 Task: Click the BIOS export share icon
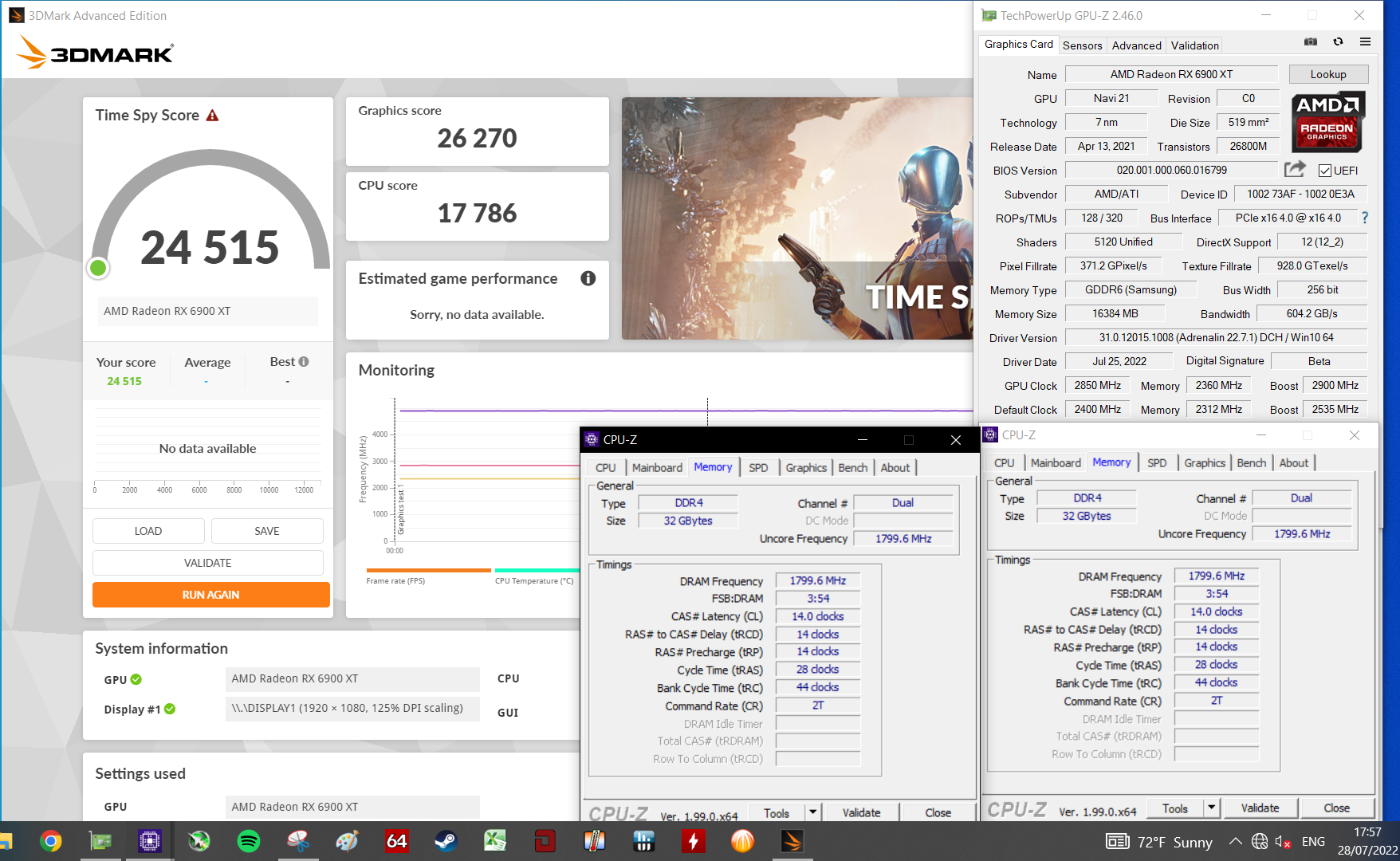pyautogui.click(x=1295, y=169)
